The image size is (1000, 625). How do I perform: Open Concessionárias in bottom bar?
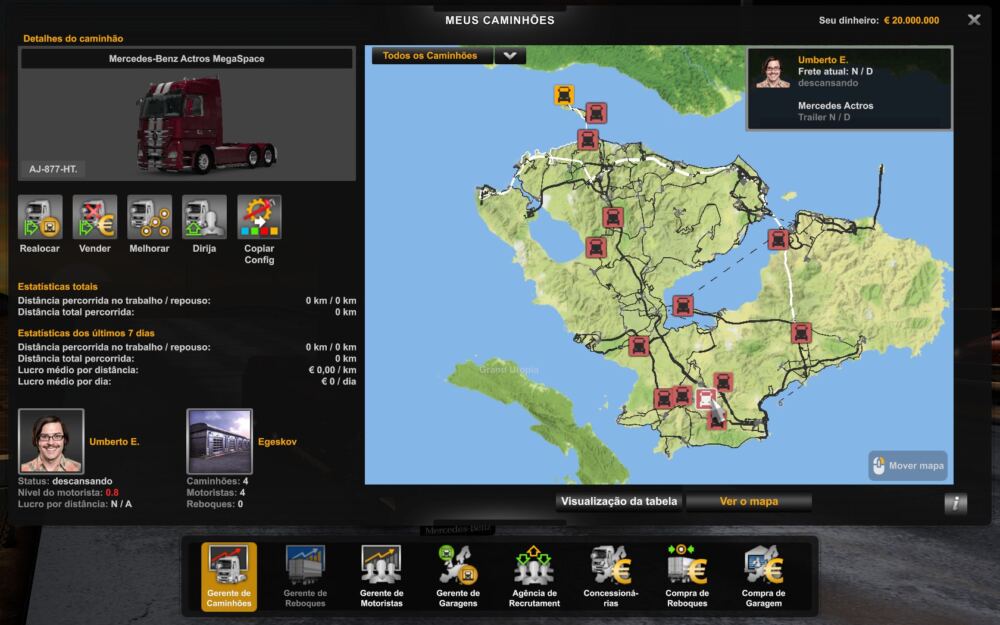click(611, 577)
